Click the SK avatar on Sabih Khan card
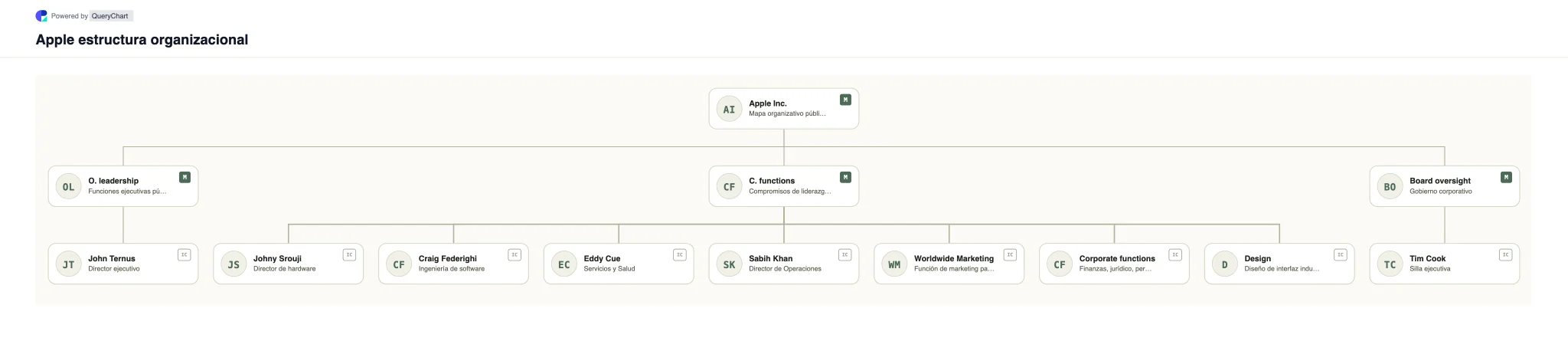Screen dimensions: 1568x341 (x=729, y=264)
